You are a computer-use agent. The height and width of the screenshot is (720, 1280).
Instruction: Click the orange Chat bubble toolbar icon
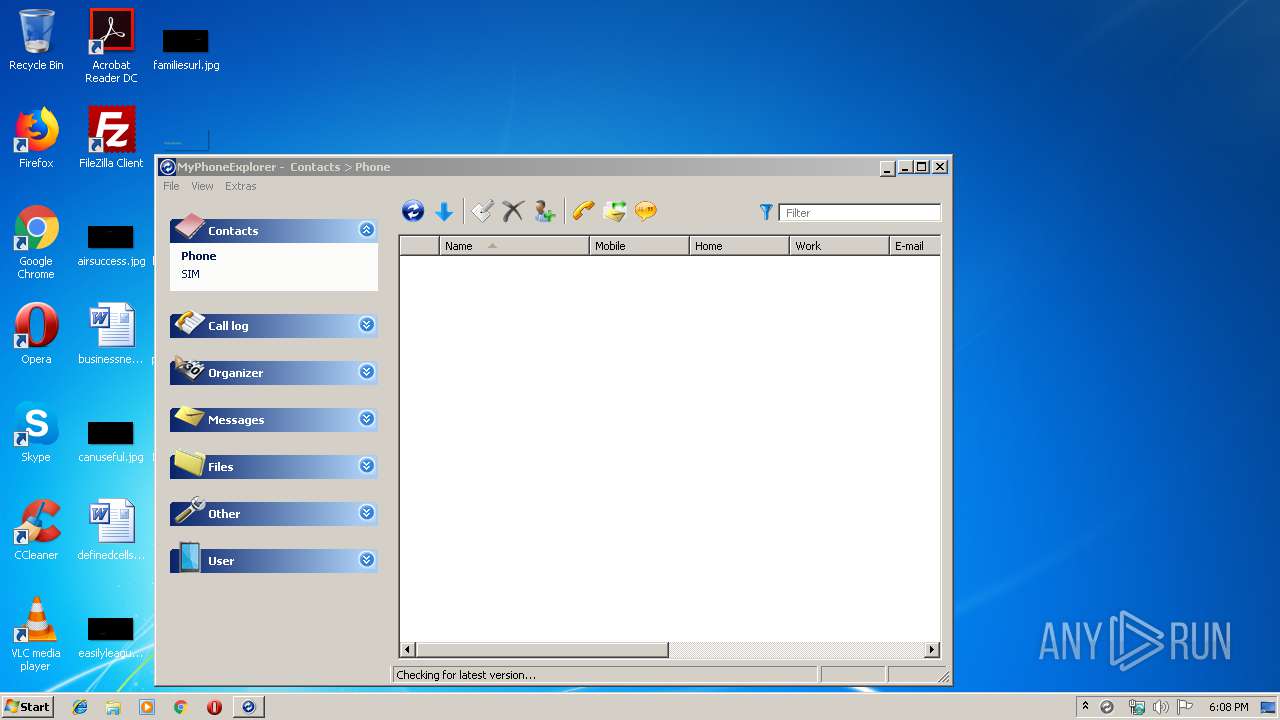(x=646, y=211)
